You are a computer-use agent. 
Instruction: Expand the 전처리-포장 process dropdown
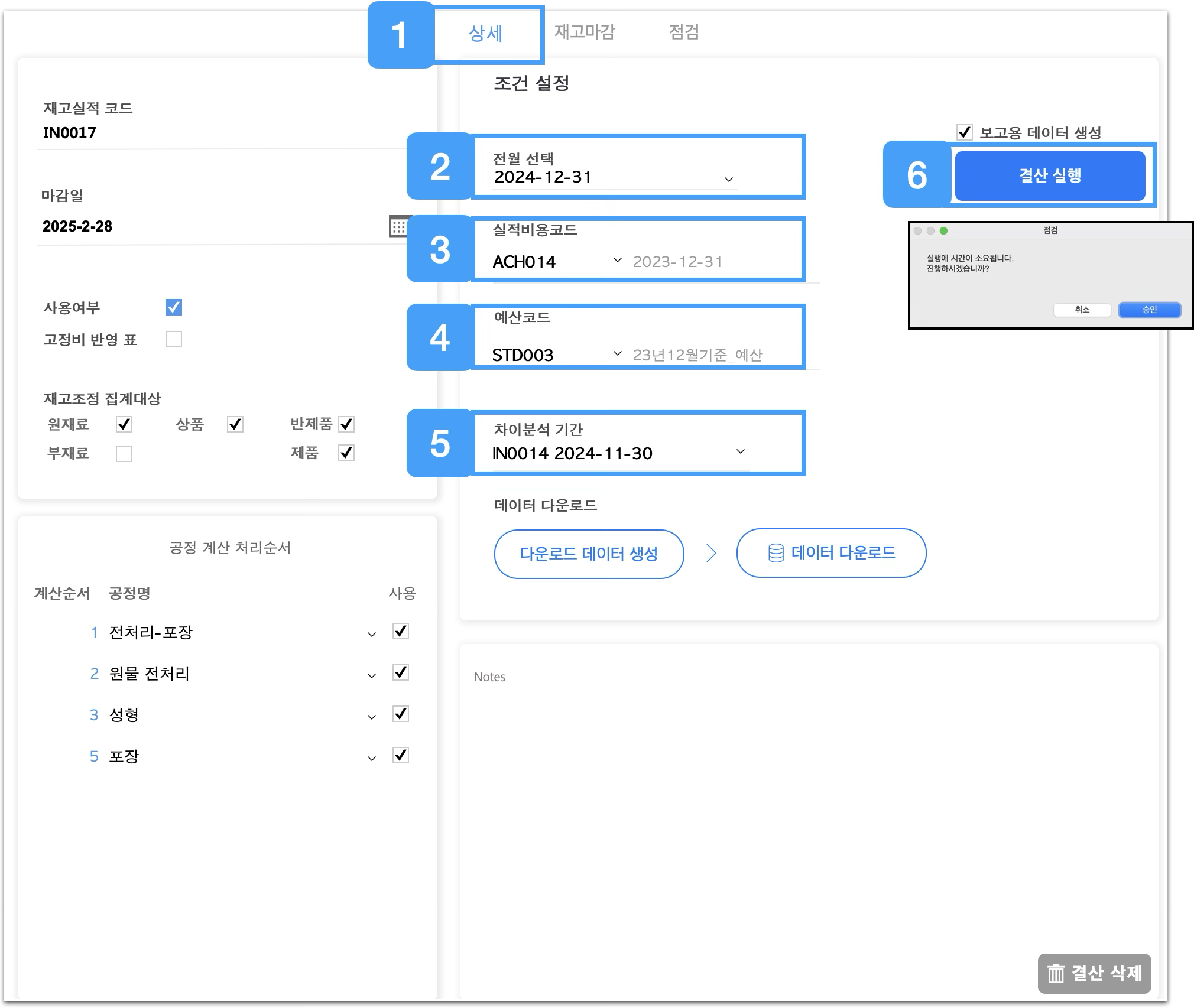pyautogui.click(x=372, y=635)
